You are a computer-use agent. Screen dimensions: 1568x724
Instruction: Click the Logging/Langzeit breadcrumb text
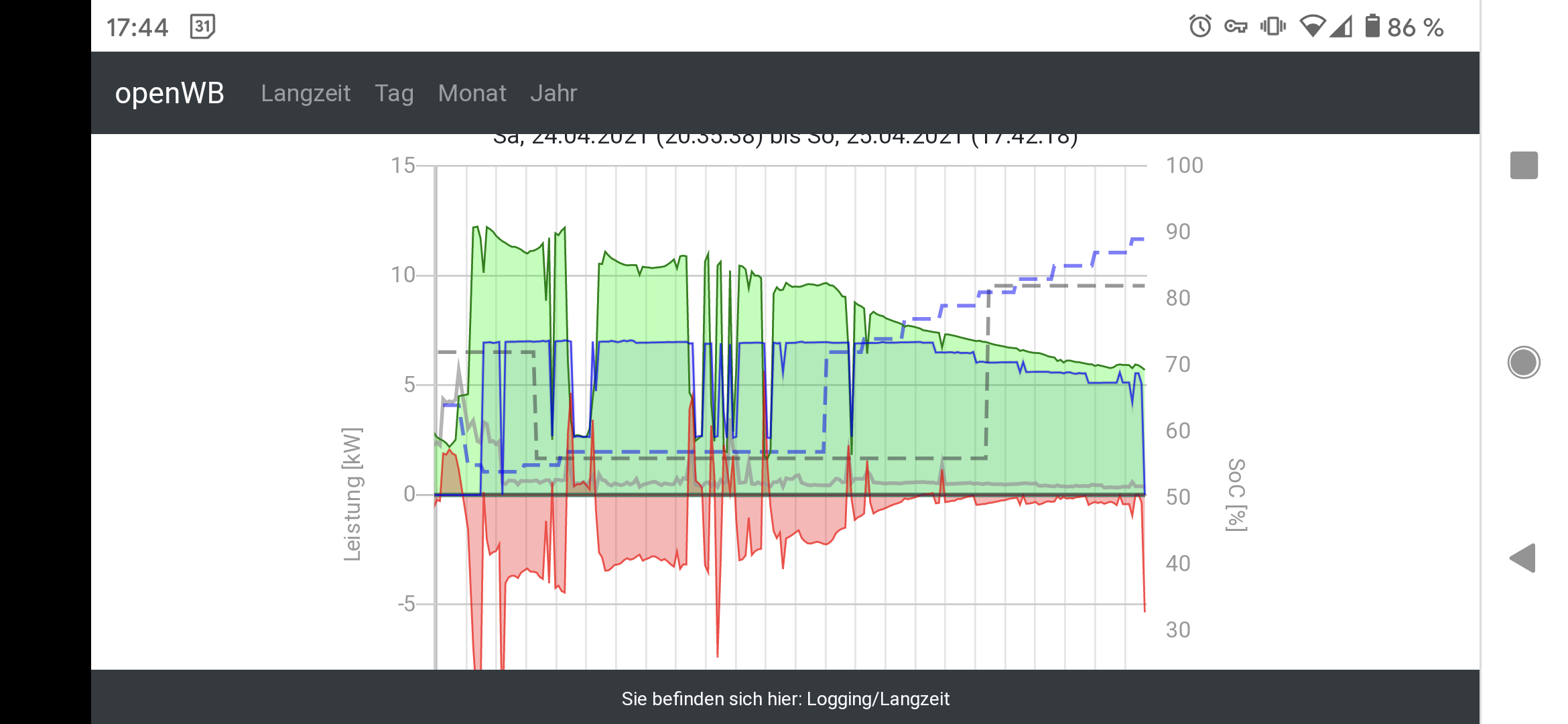[878, 699]
